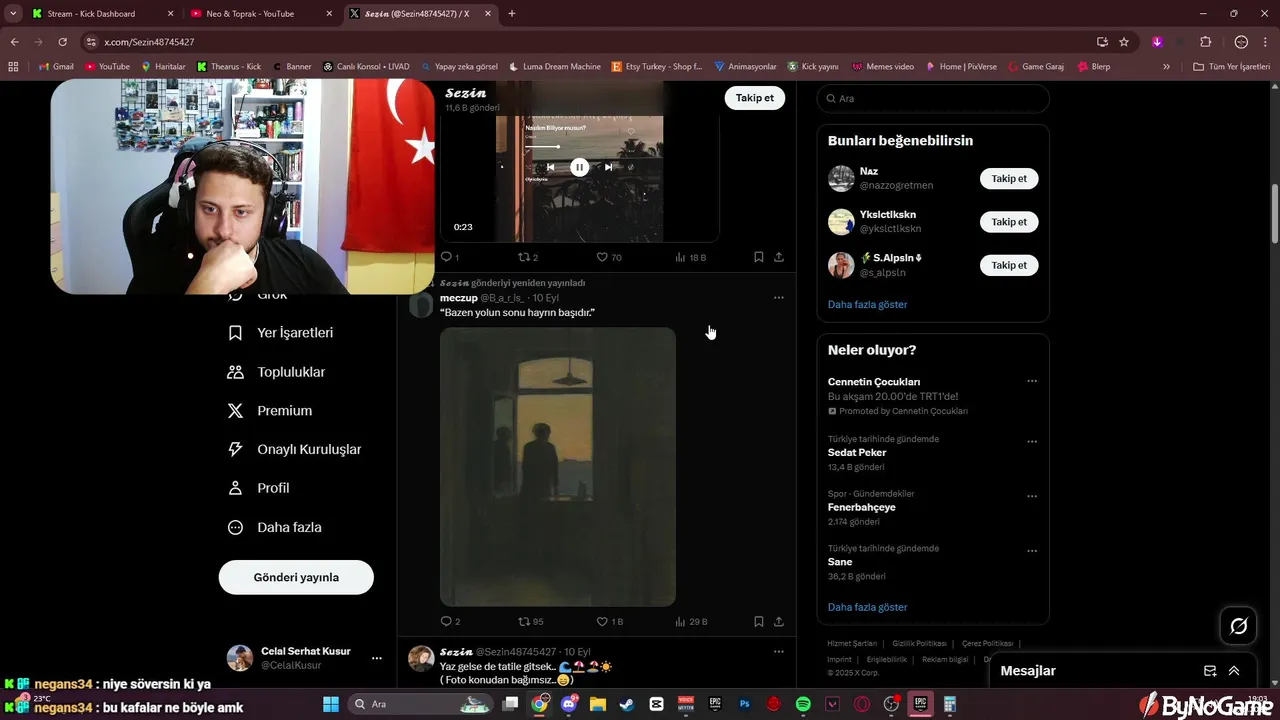Screen dimensions: 1280x720
Task: Open Daha fazla in sidebar
Action: 275,527
